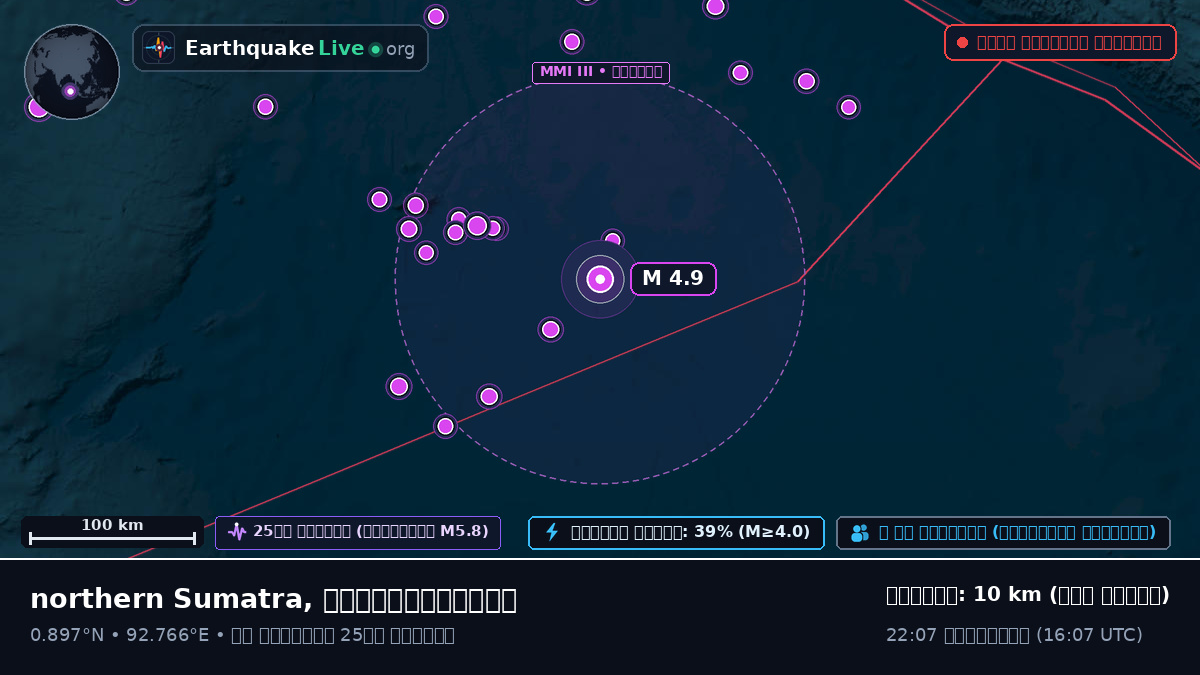Image resolution: width=1200 pixels, height=675 pixels.
Task: Select the earthquake dot on the red boundary line
Action: 446,426
